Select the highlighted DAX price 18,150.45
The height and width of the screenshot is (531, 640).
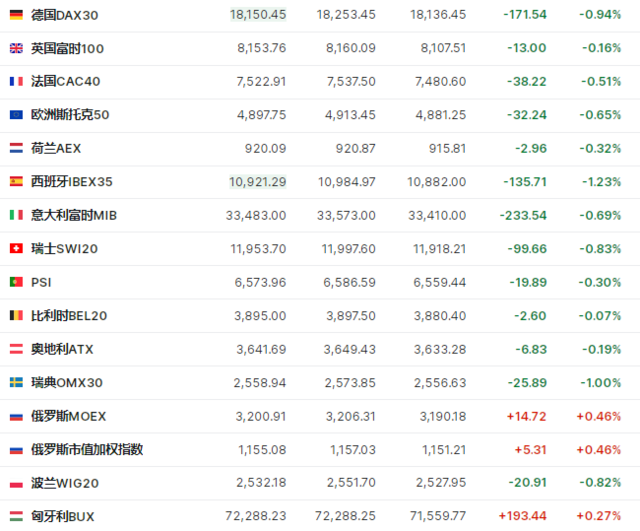(x=258, y=15)
